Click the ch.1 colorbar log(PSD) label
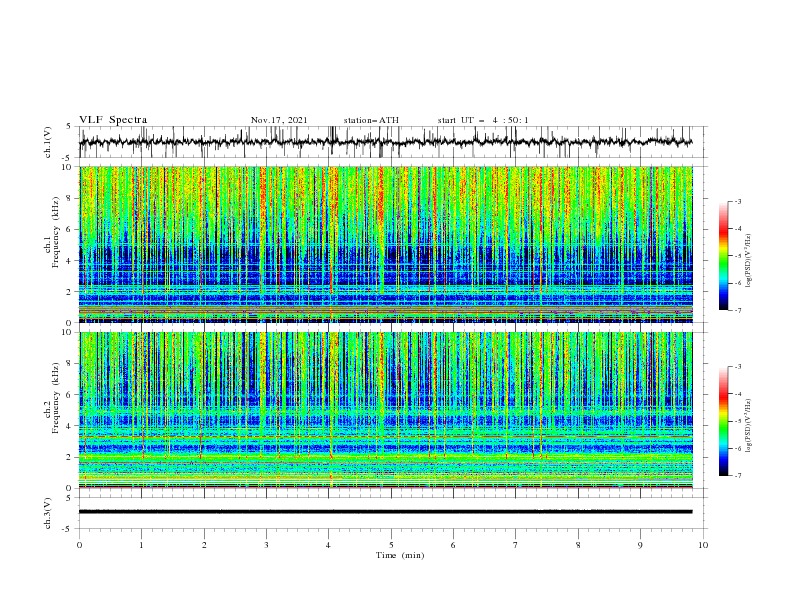This screenshot has height=612, width=792. 748,261
